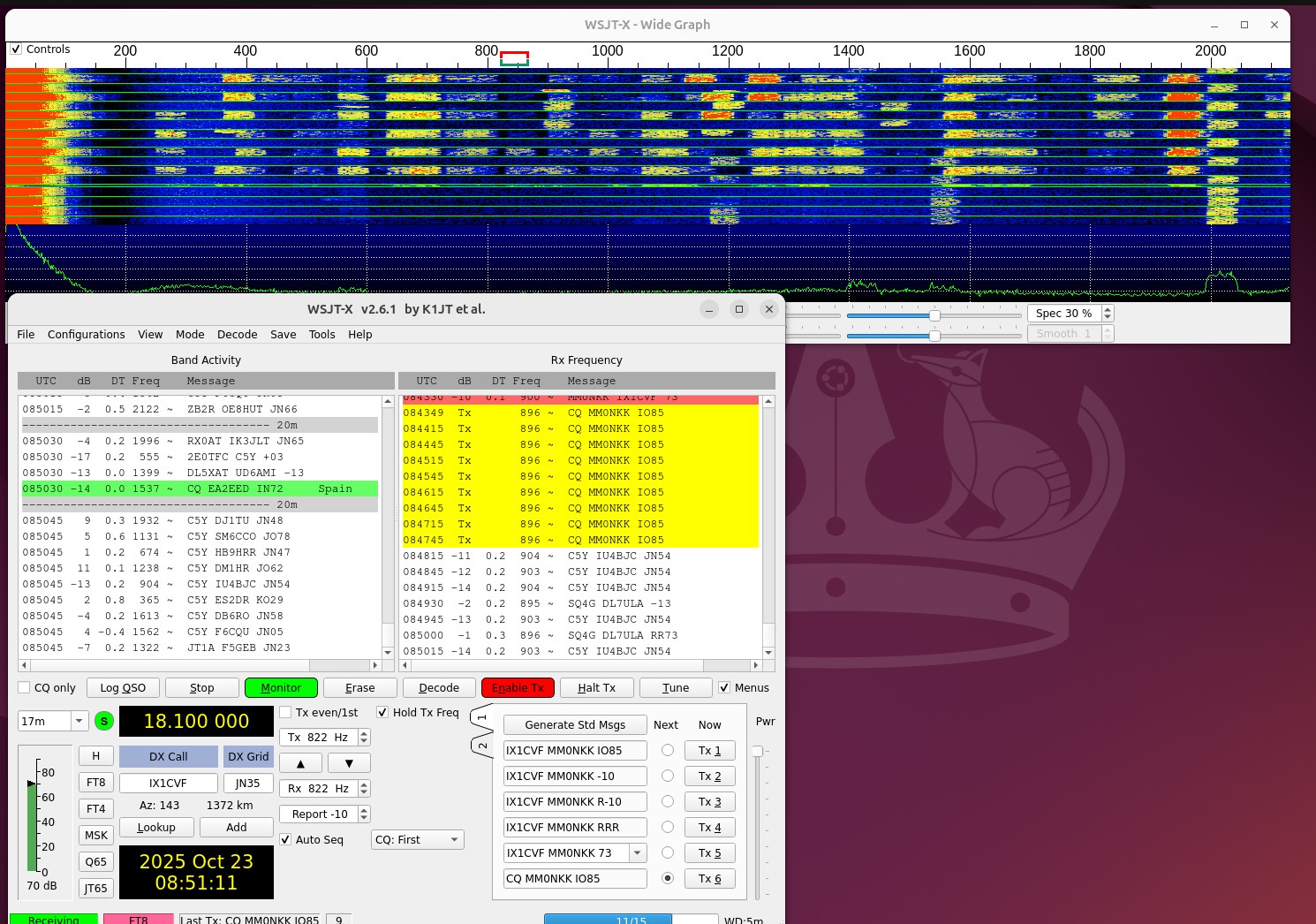Switch to JT65 mode button
The height and width of the screenshot is (924, 1316).
96,889
